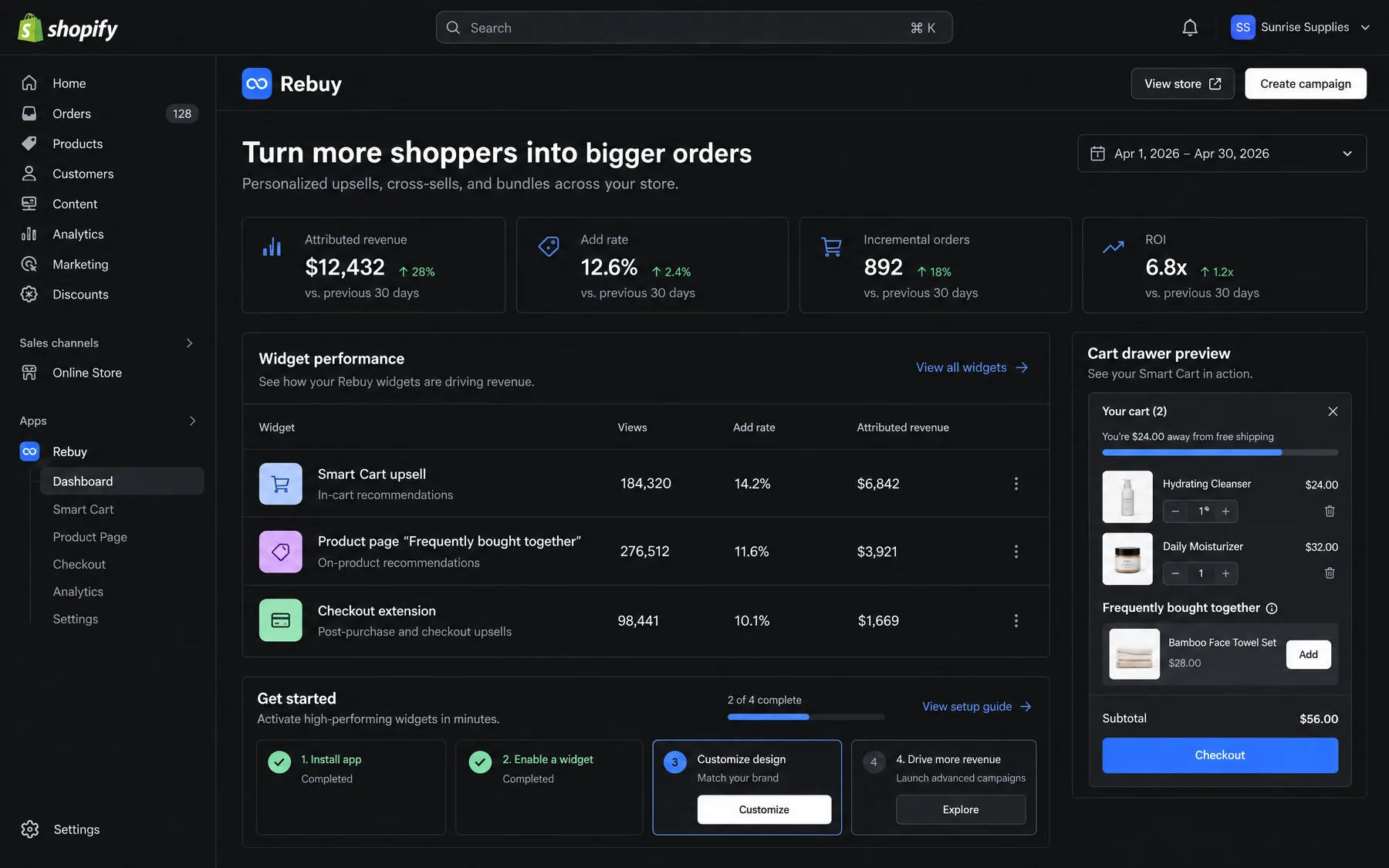Click the Discounts badge icon
1389x868 pixels.
click(x=29, y=294)
